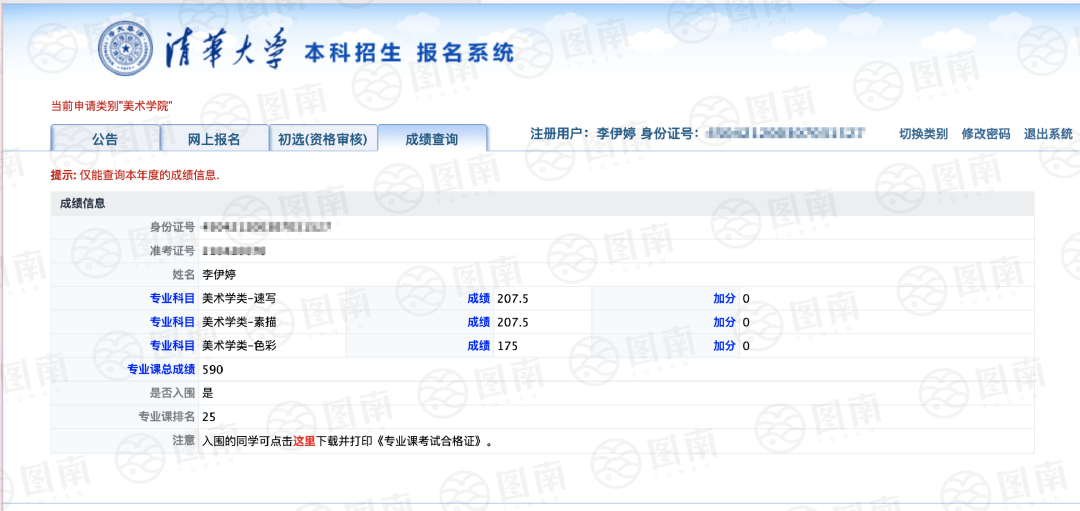The height and width of the screenshot is (511, 1080).
Task: Select the 成绩查询 tab
Action: [433, 138]
